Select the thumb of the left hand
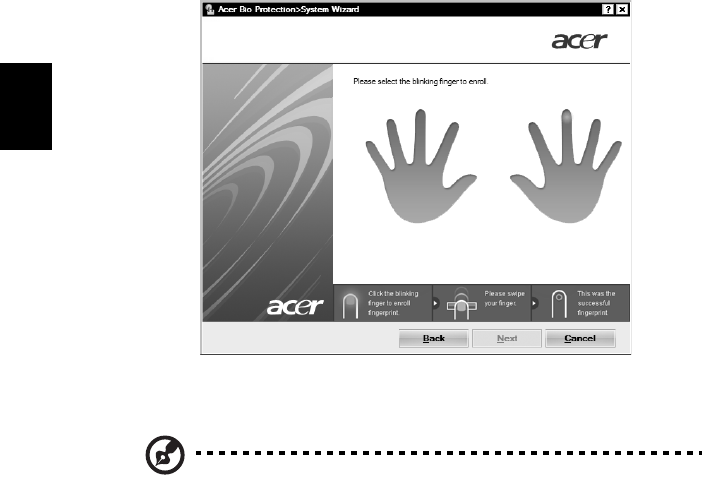The height and width of the screenshot is (477, 702). [x=461, y=181]
